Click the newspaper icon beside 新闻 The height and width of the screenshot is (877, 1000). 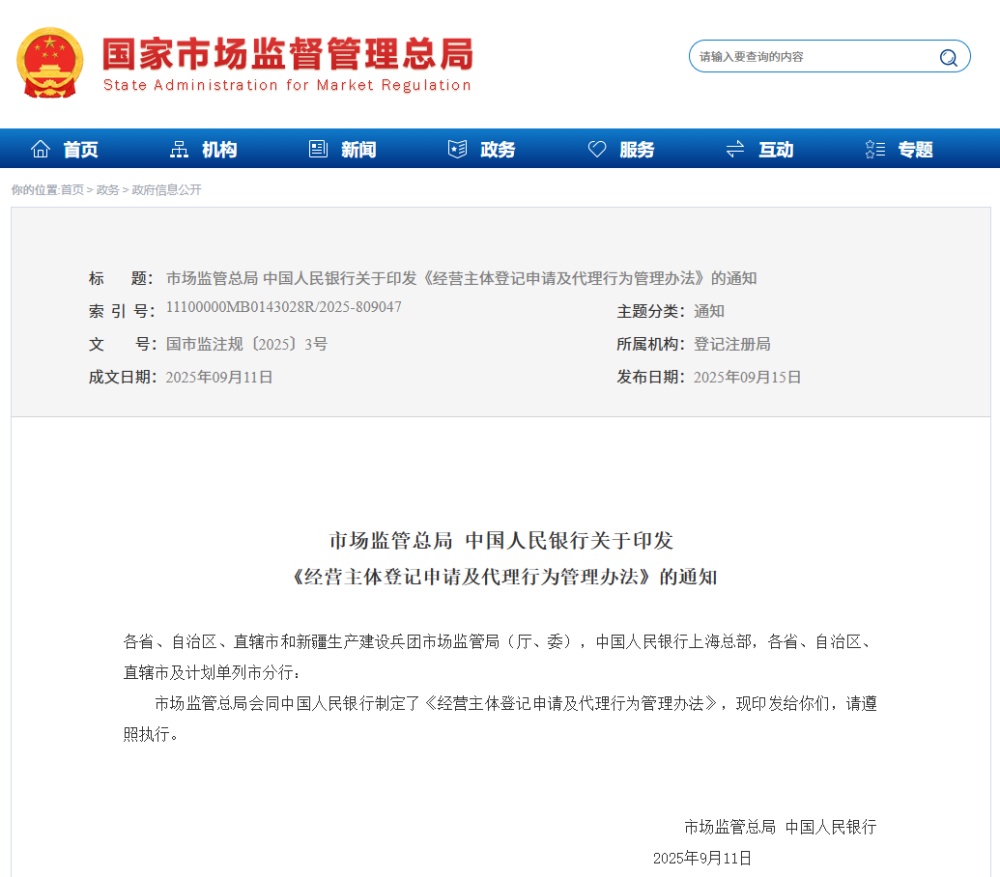point(318,149)
